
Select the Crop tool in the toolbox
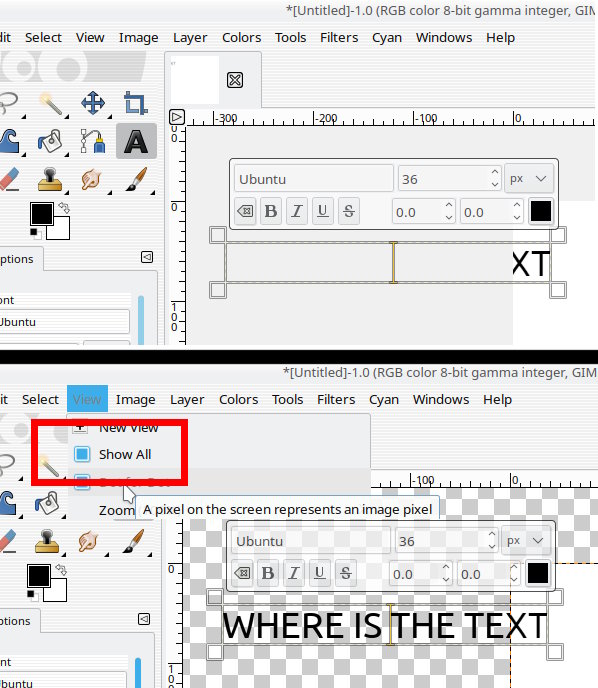click(136, 103)
